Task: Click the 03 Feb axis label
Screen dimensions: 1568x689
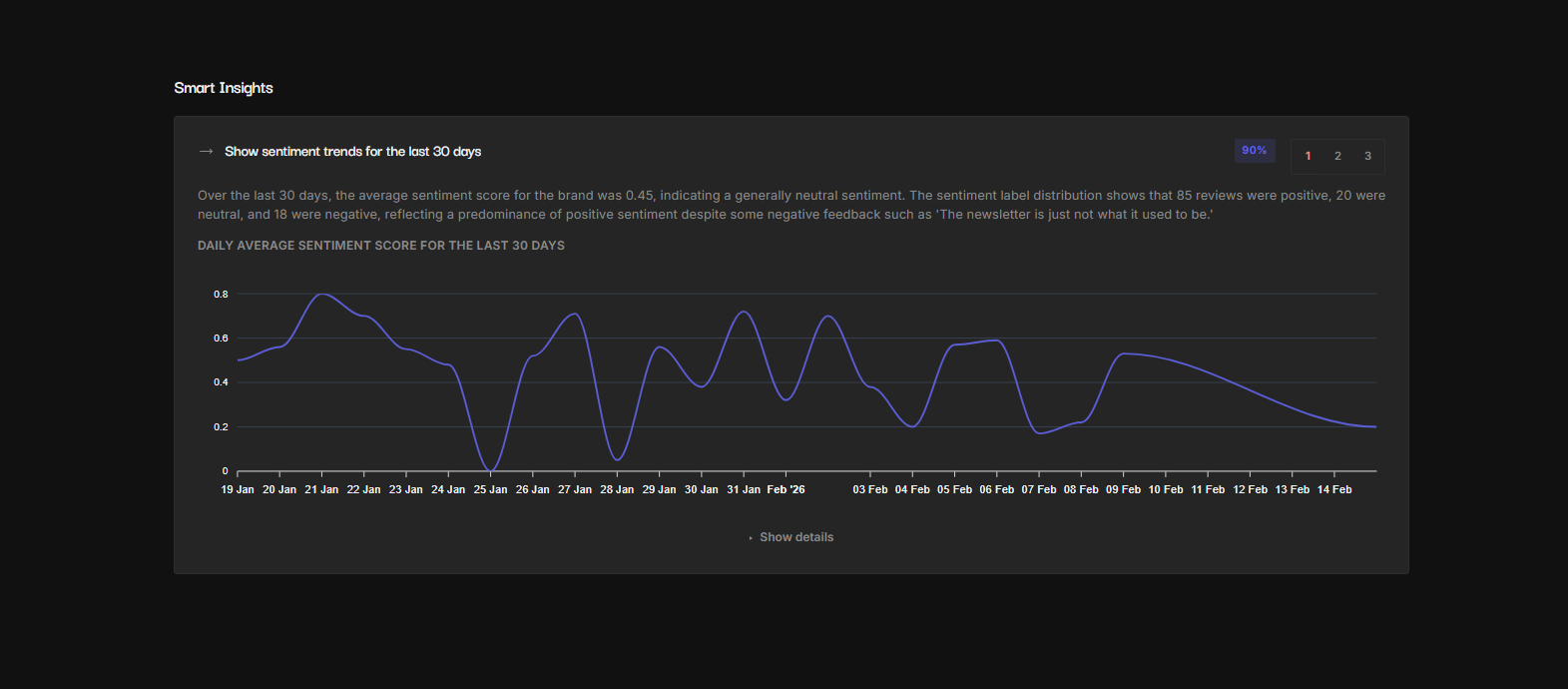Action: 870,490
